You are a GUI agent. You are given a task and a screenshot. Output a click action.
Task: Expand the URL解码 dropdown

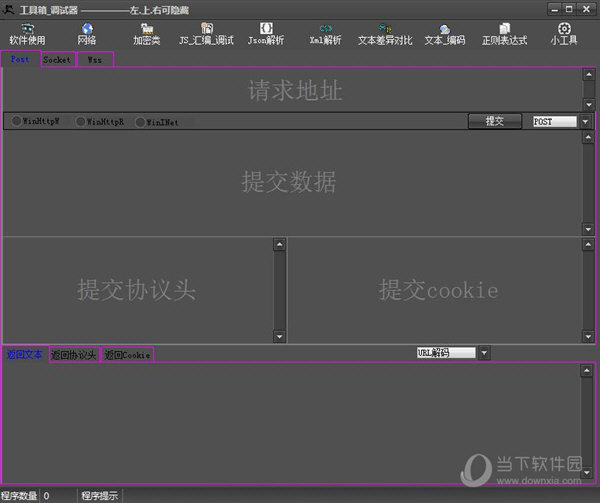[x=484, y=352]
